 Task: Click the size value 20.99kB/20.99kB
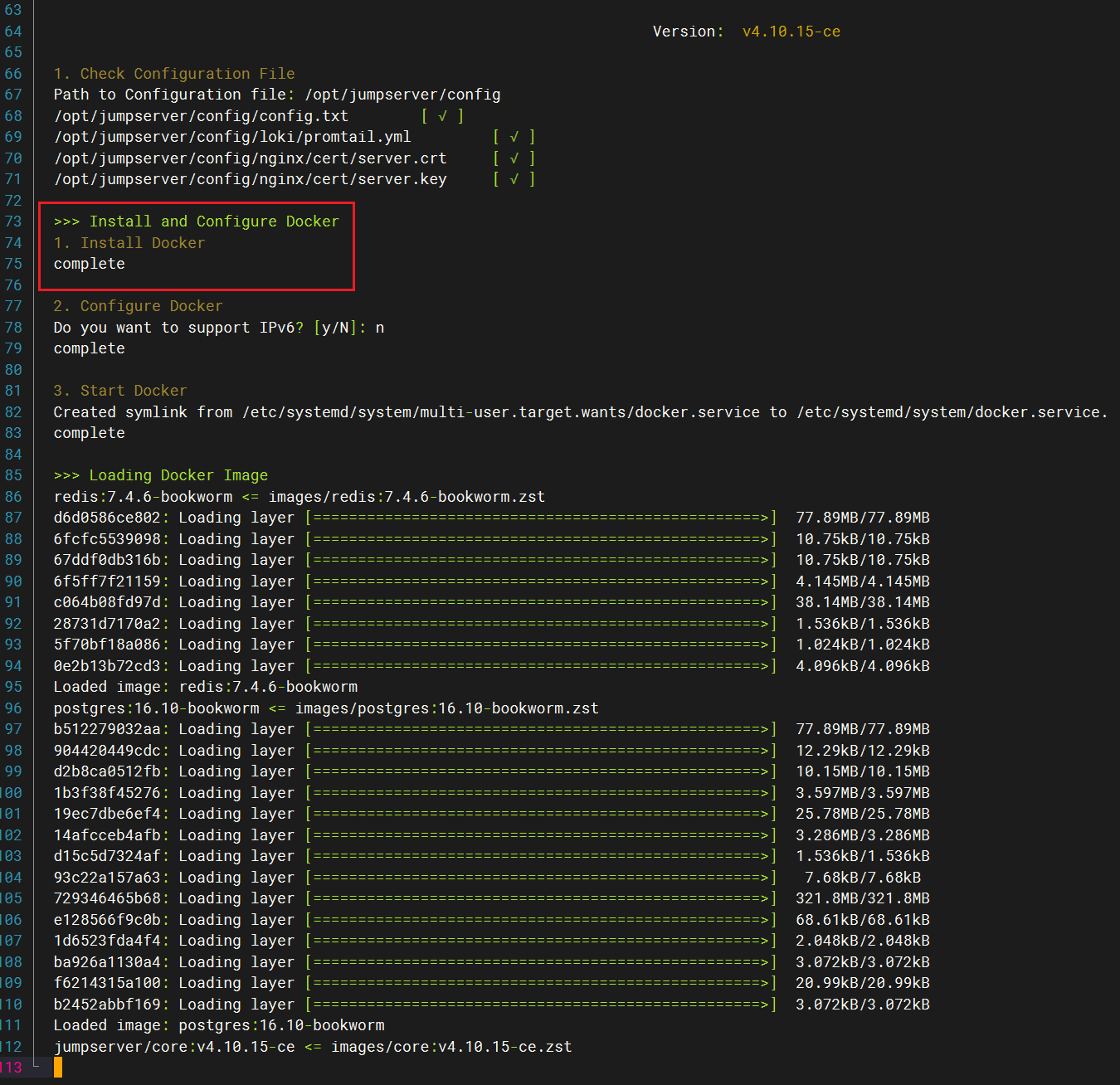click(x=863, y=983)
